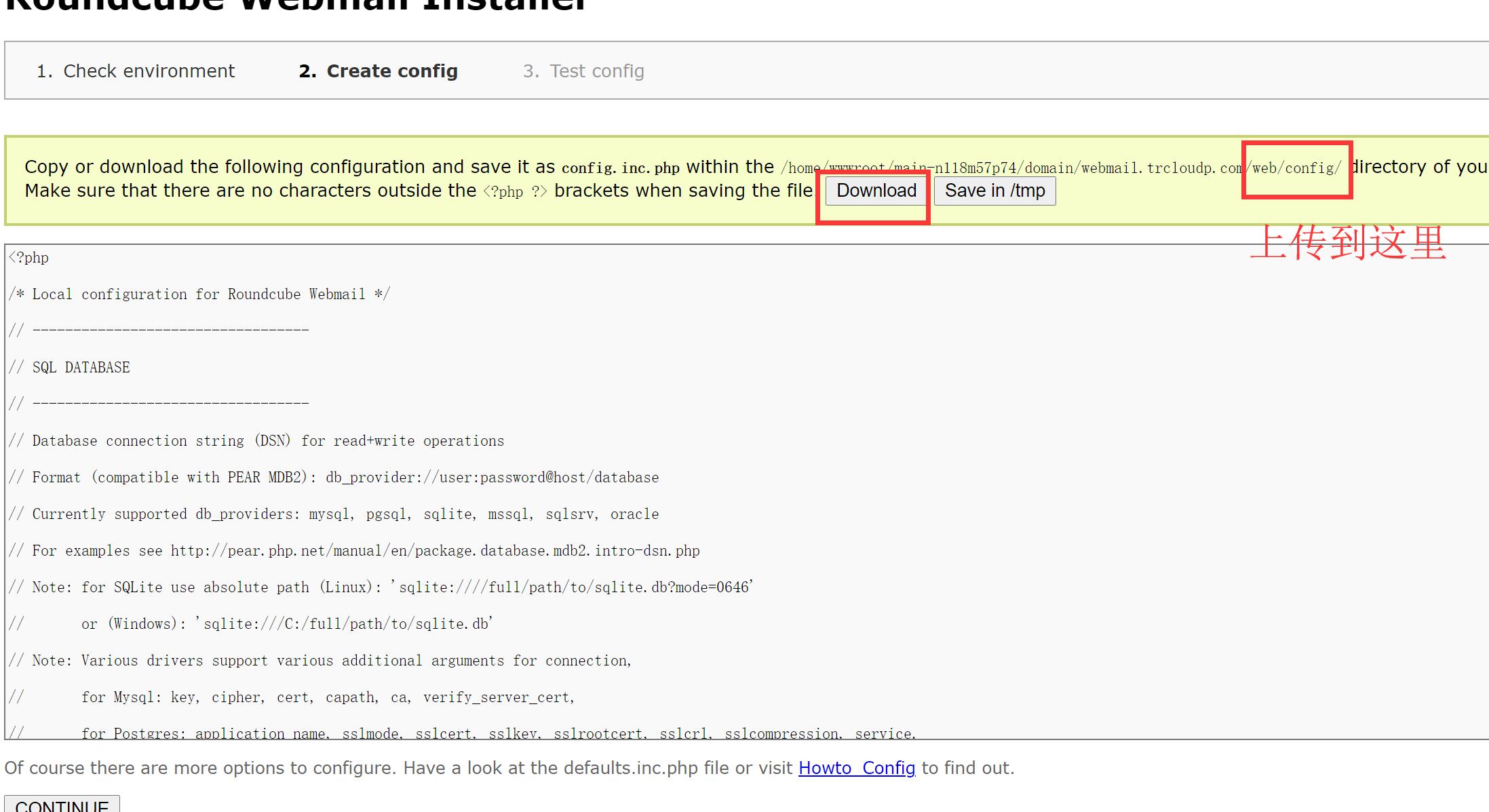Image resolution: width=1489 pixels, height=812 pixels.
Task: Click the SQLite Linux absolute path line
Action: pos(381,587)
